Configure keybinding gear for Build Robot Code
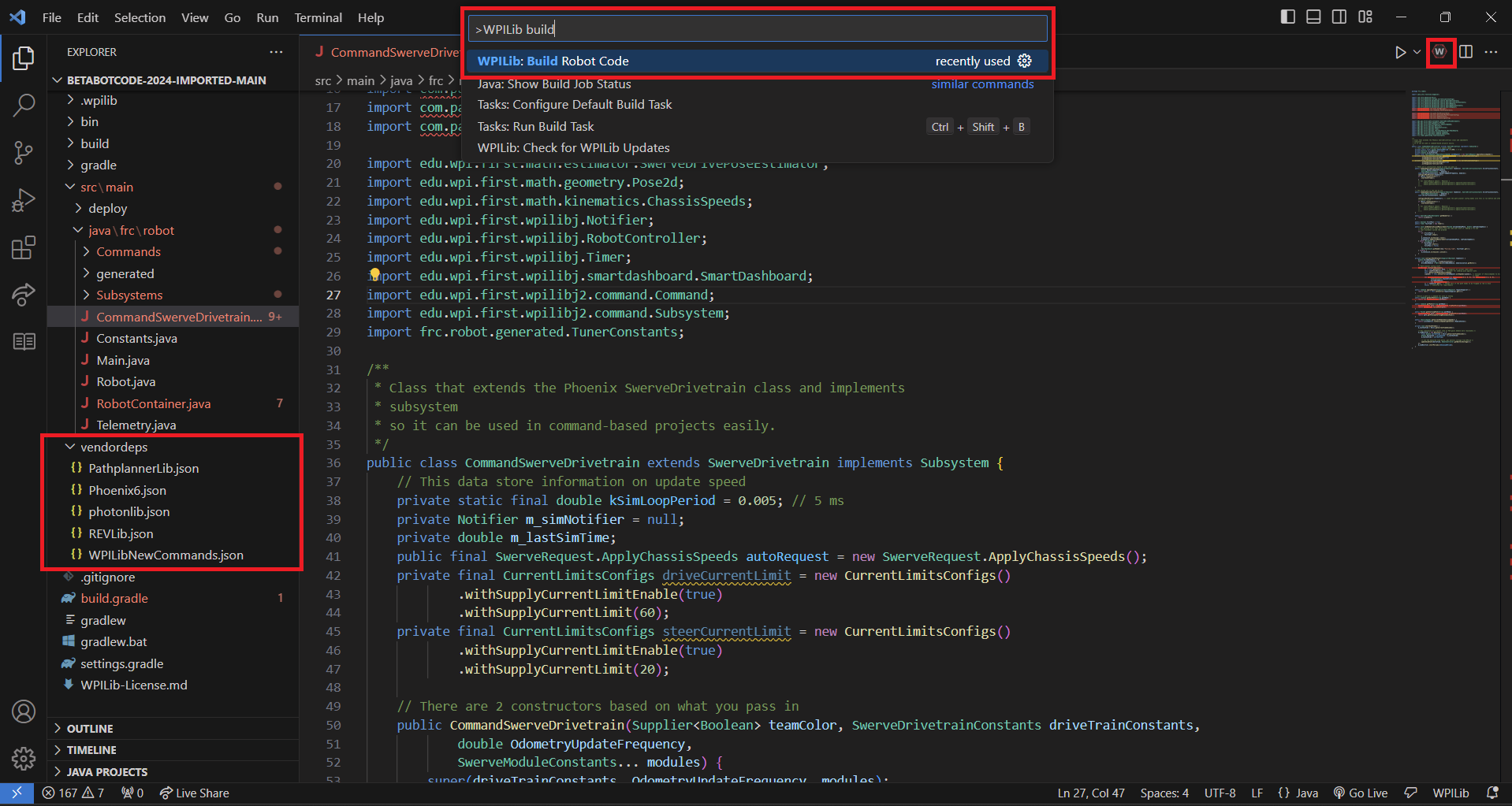This screenshot has width=1512, height=806. click(1025, 61)
